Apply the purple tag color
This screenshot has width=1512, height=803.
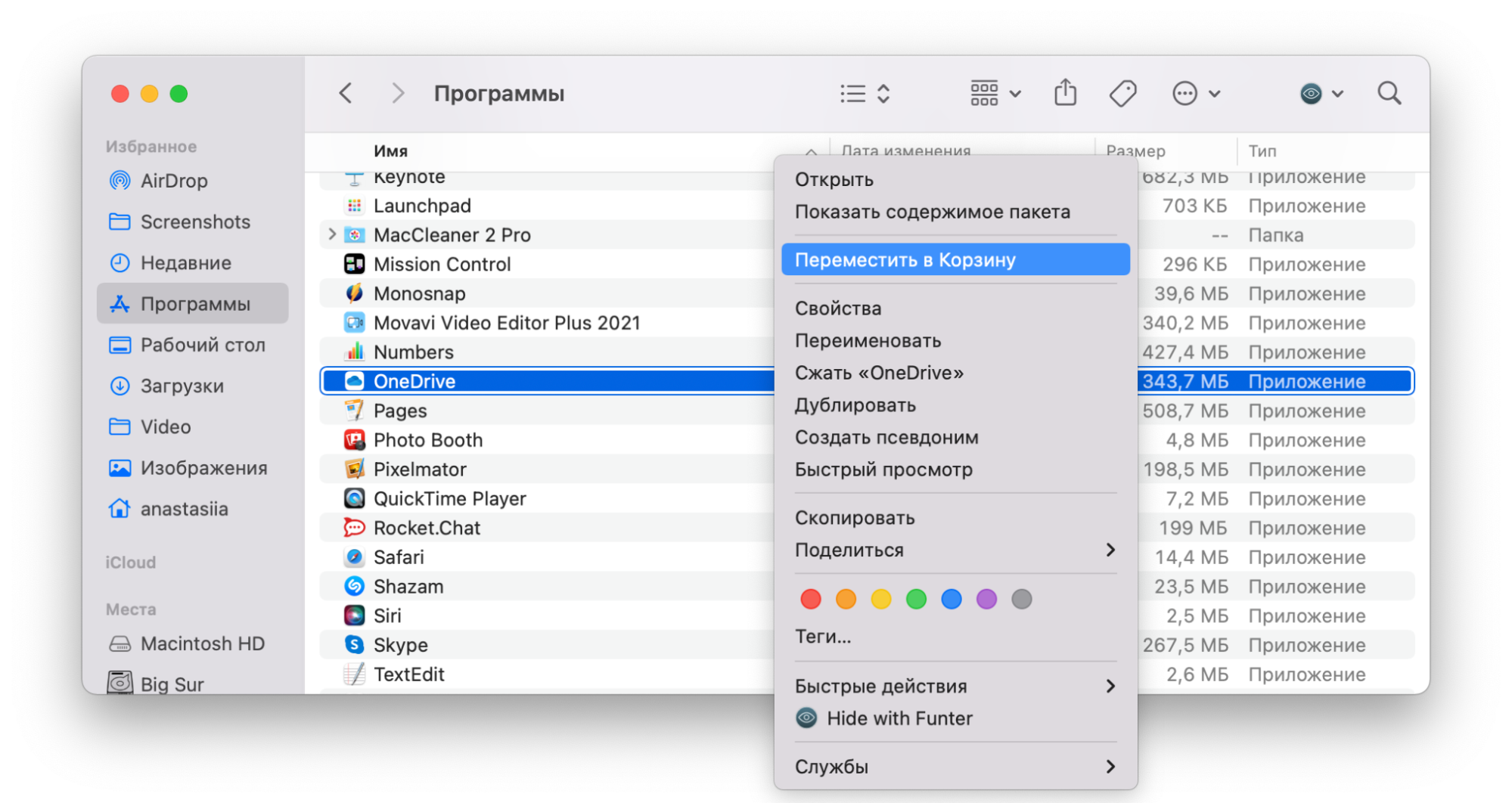point(986,600)
